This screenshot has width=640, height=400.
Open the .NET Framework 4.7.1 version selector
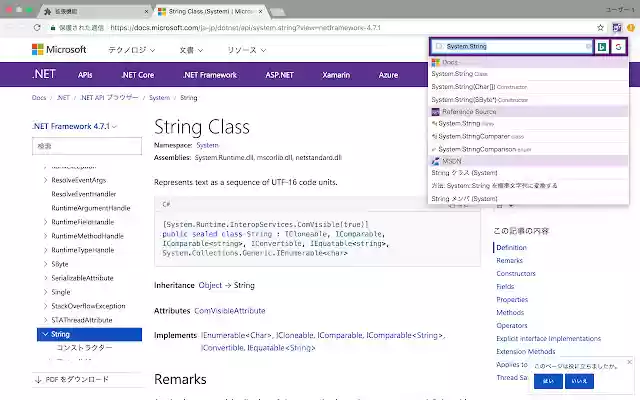pyautogui.click(x=74, y=127)
